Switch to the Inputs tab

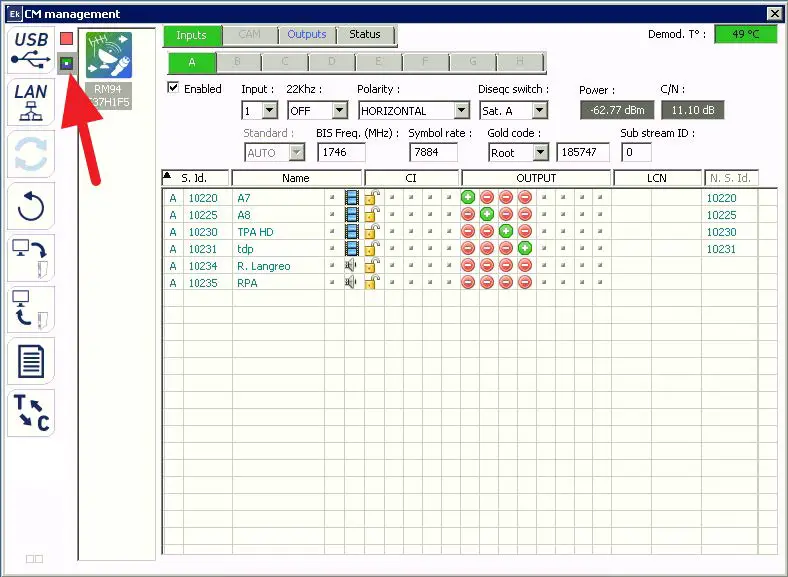pos(192,35)
